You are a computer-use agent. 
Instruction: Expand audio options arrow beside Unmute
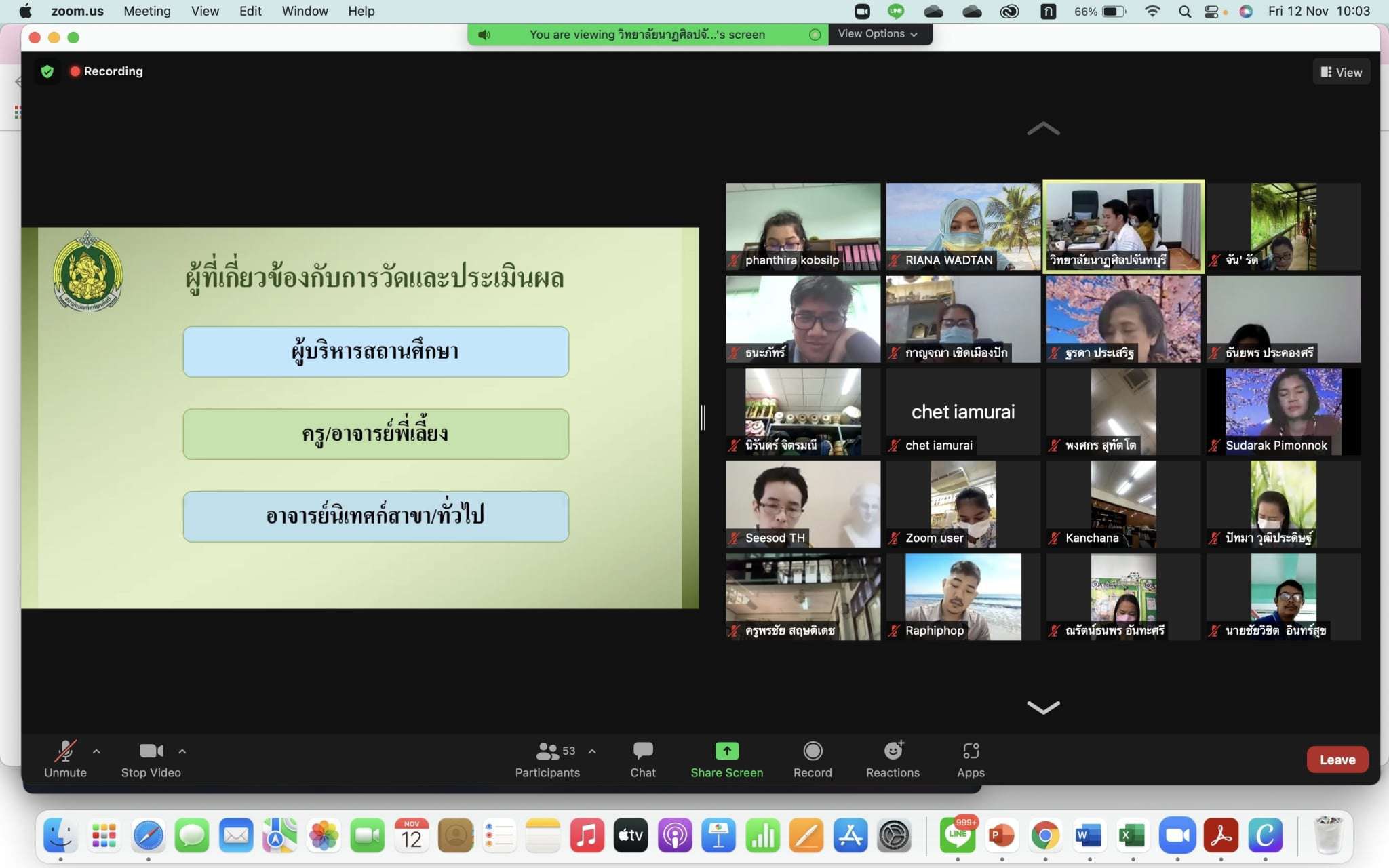tap(96, 751)
